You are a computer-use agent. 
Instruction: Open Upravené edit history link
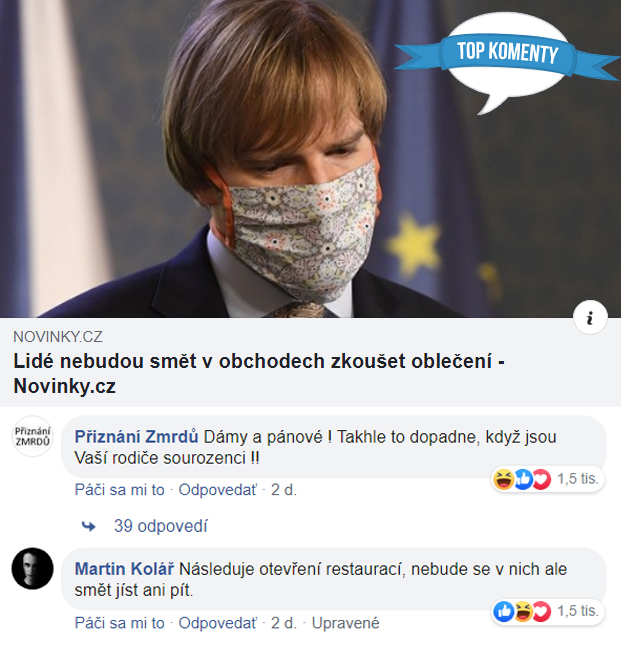(x=346, y=623)
